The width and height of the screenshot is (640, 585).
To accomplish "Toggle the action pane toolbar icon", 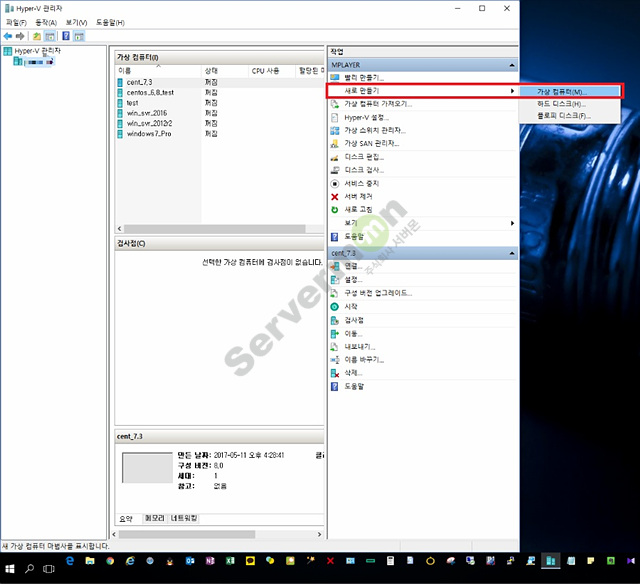I will [79, 36].
